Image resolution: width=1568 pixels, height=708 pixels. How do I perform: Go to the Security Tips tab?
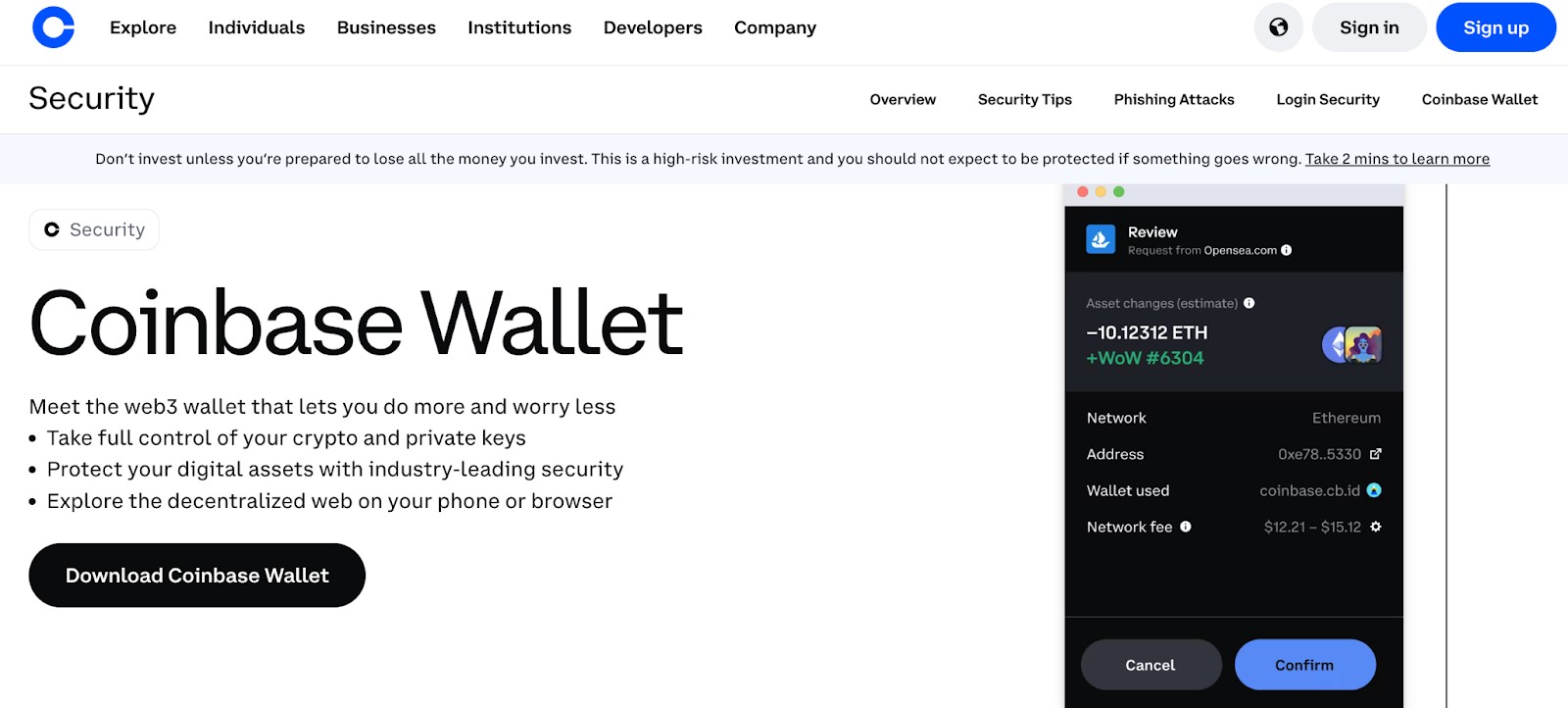[x=1025, y=99]
